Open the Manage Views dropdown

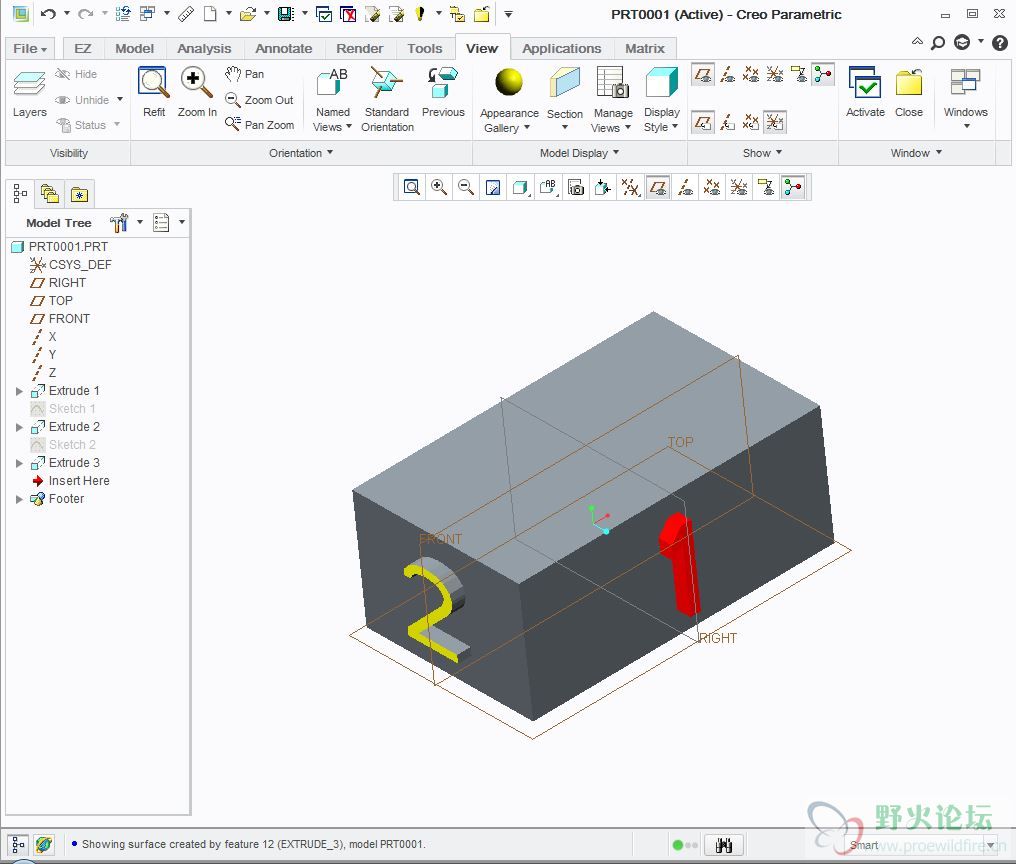point(612,120)
